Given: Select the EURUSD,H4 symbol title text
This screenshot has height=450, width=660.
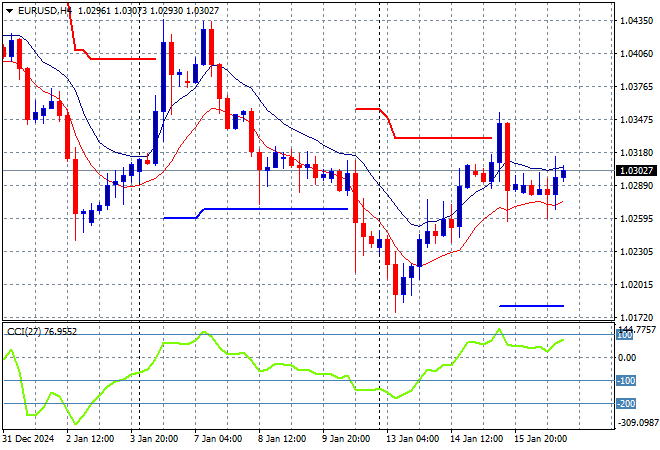Looking at the screenshot, I should coord(45,11).
